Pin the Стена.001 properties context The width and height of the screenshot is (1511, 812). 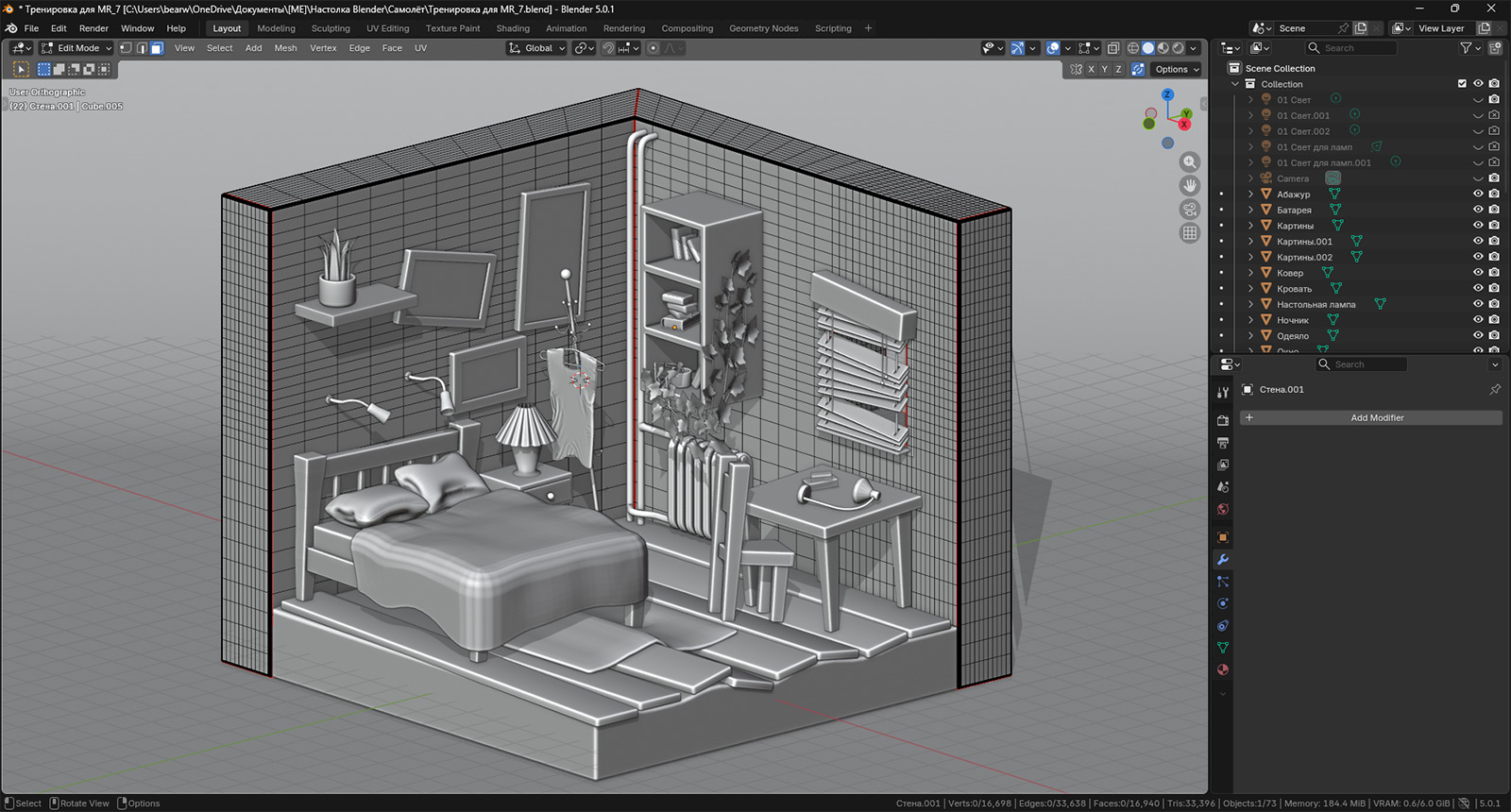(1494, 389)
